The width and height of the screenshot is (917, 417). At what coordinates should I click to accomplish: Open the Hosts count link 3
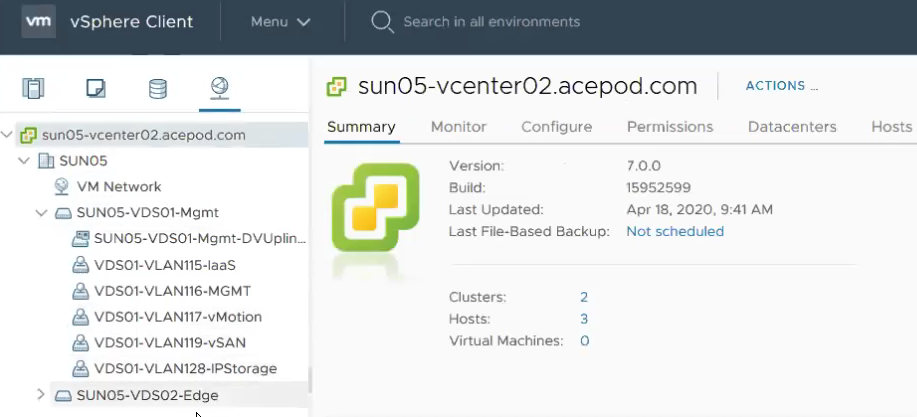(584, 319)
